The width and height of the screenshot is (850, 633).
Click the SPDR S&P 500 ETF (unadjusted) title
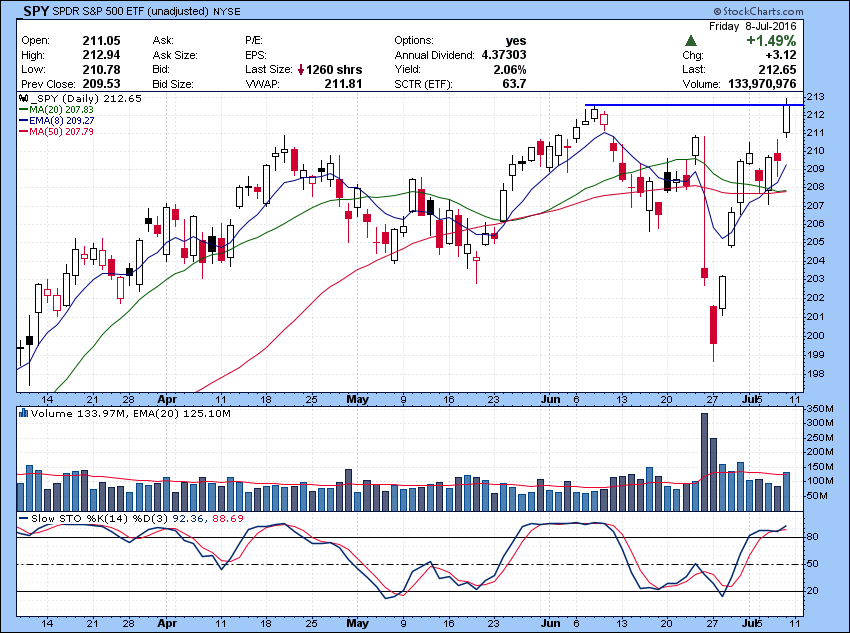[x=131, y=11]
